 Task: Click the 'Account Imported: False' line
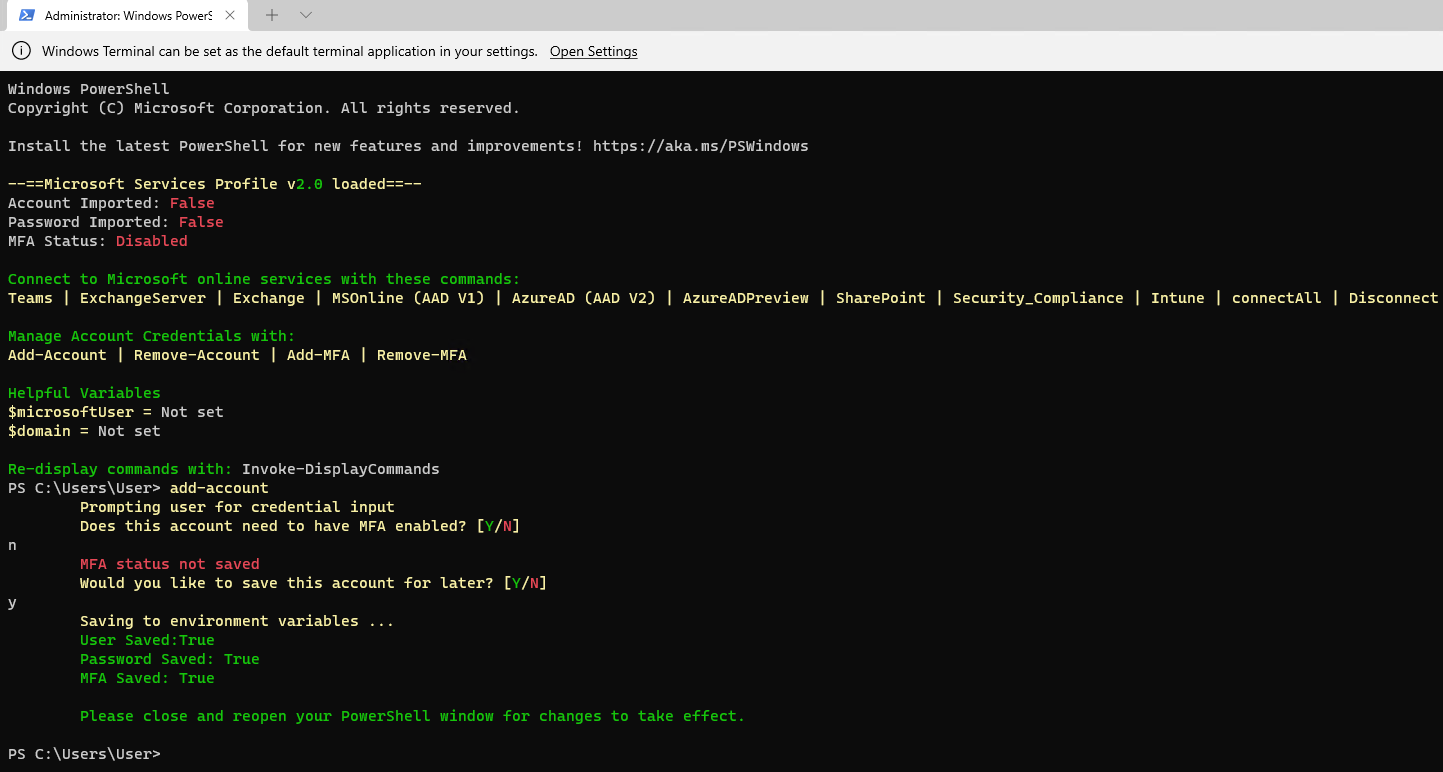(111, 203)
